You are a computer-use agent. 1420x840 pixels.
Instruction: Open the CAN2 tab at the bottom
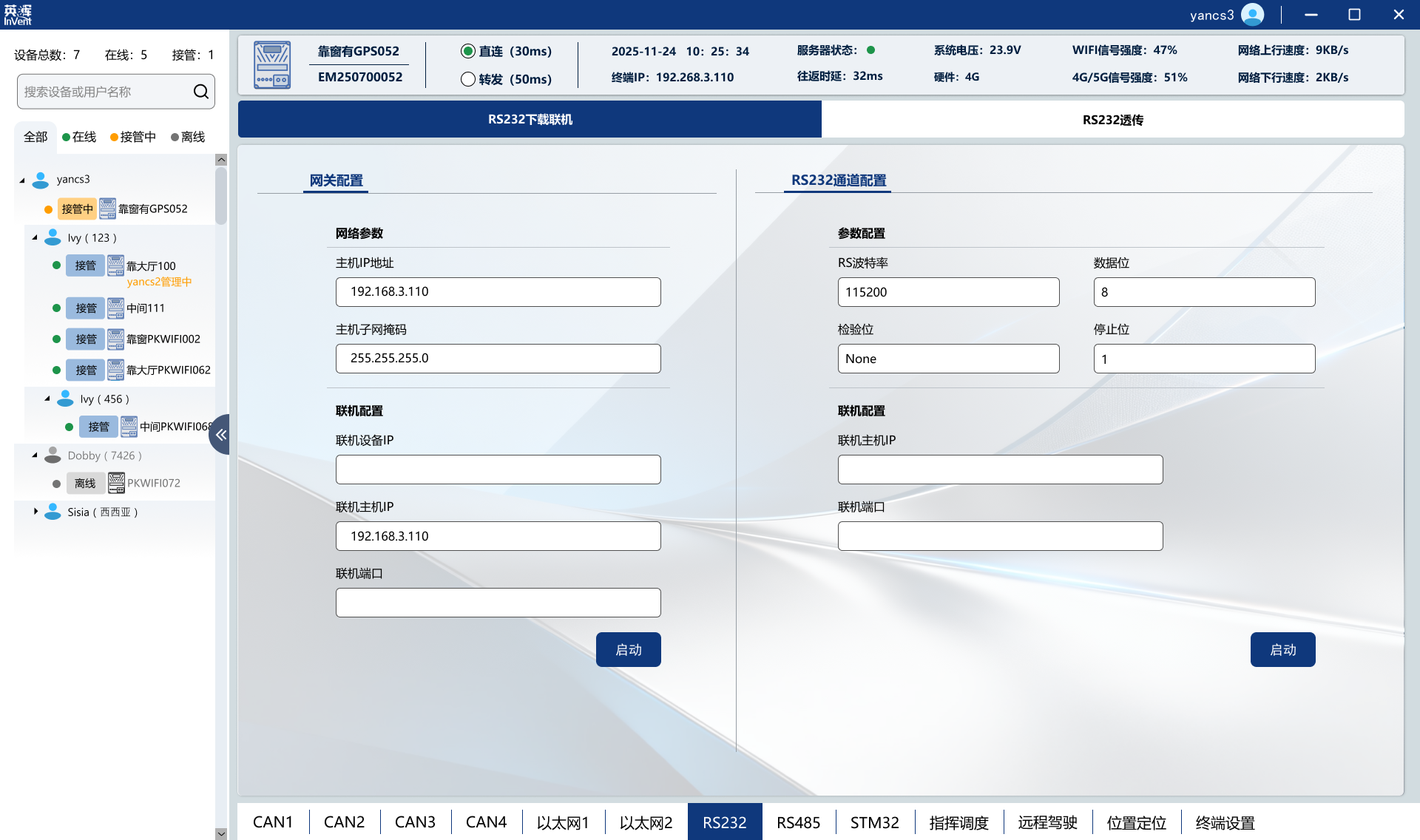(x=344, y=822)
